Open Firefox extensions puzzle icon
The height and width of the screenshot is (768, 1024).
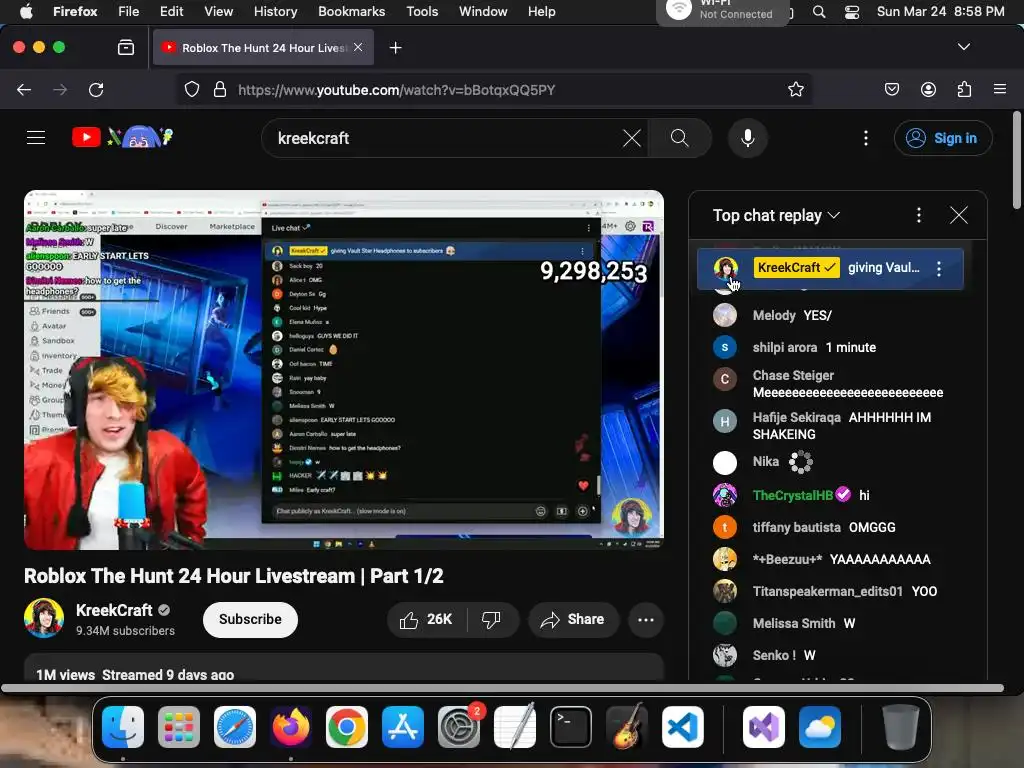(964, 89)
